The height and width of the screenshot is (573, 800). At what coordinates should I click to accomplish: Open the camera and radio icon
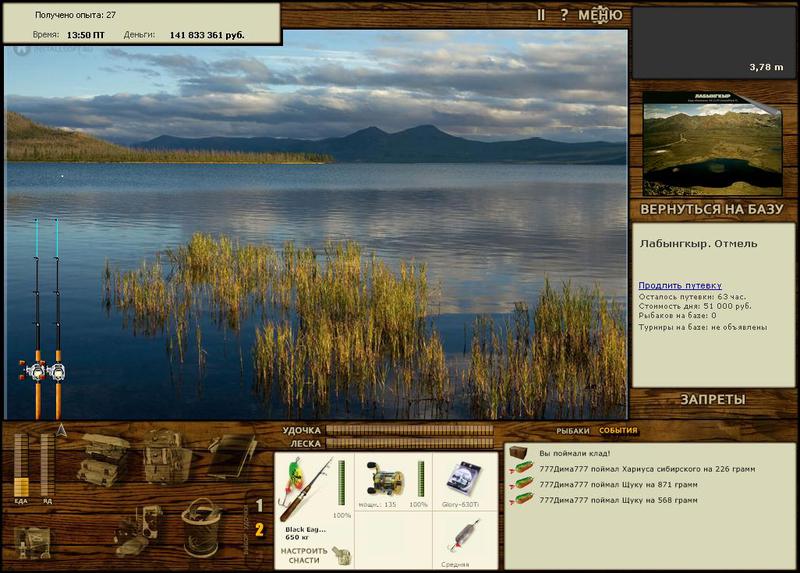[139, 531]
